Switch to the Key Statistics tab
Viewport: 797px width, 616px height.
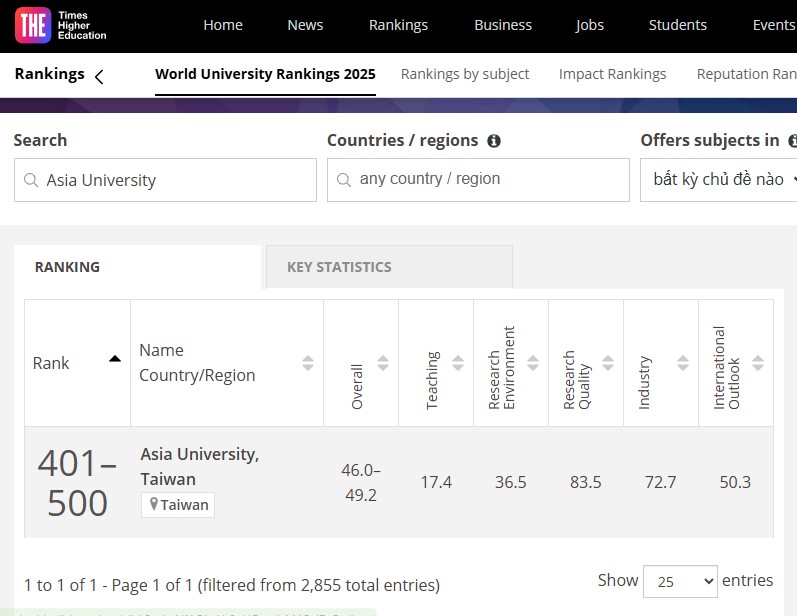[x=388, y=267]
